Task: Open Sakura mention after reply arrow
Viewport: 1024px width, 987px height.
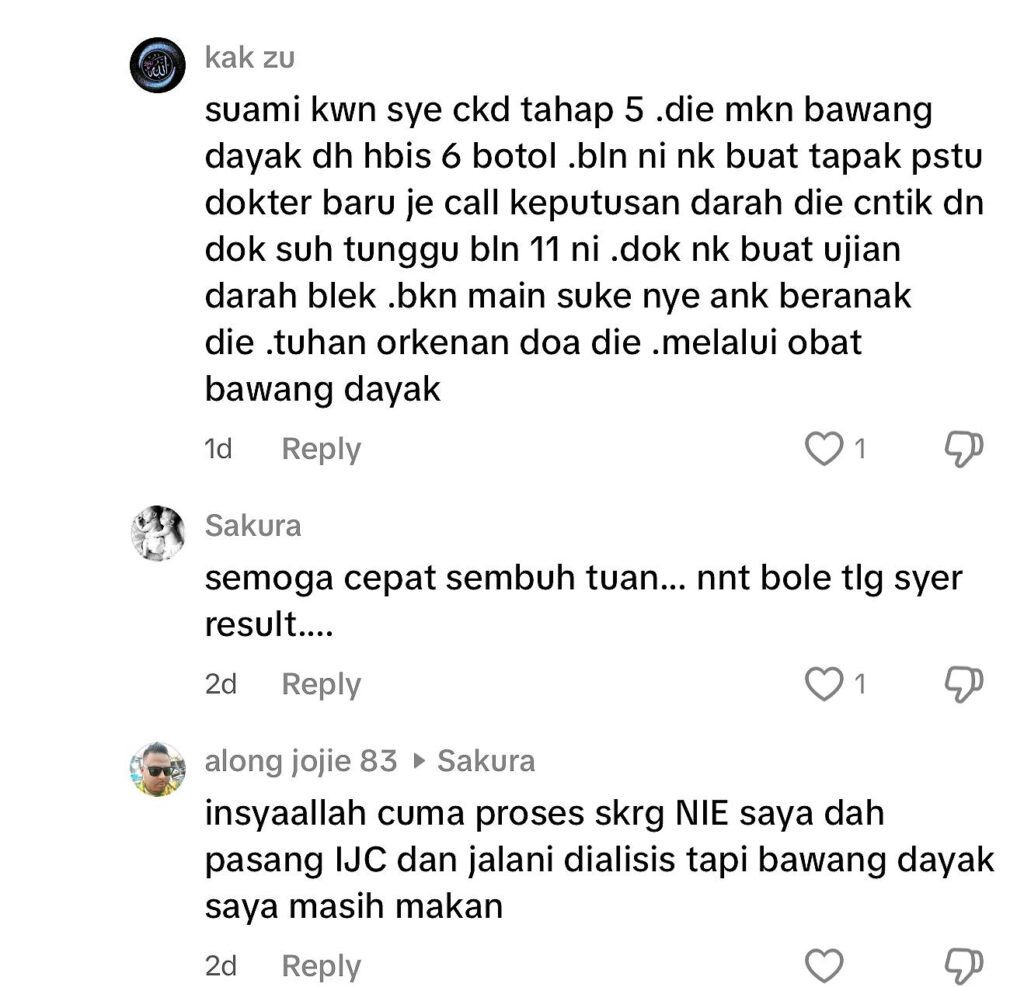Action: point(486,761)
